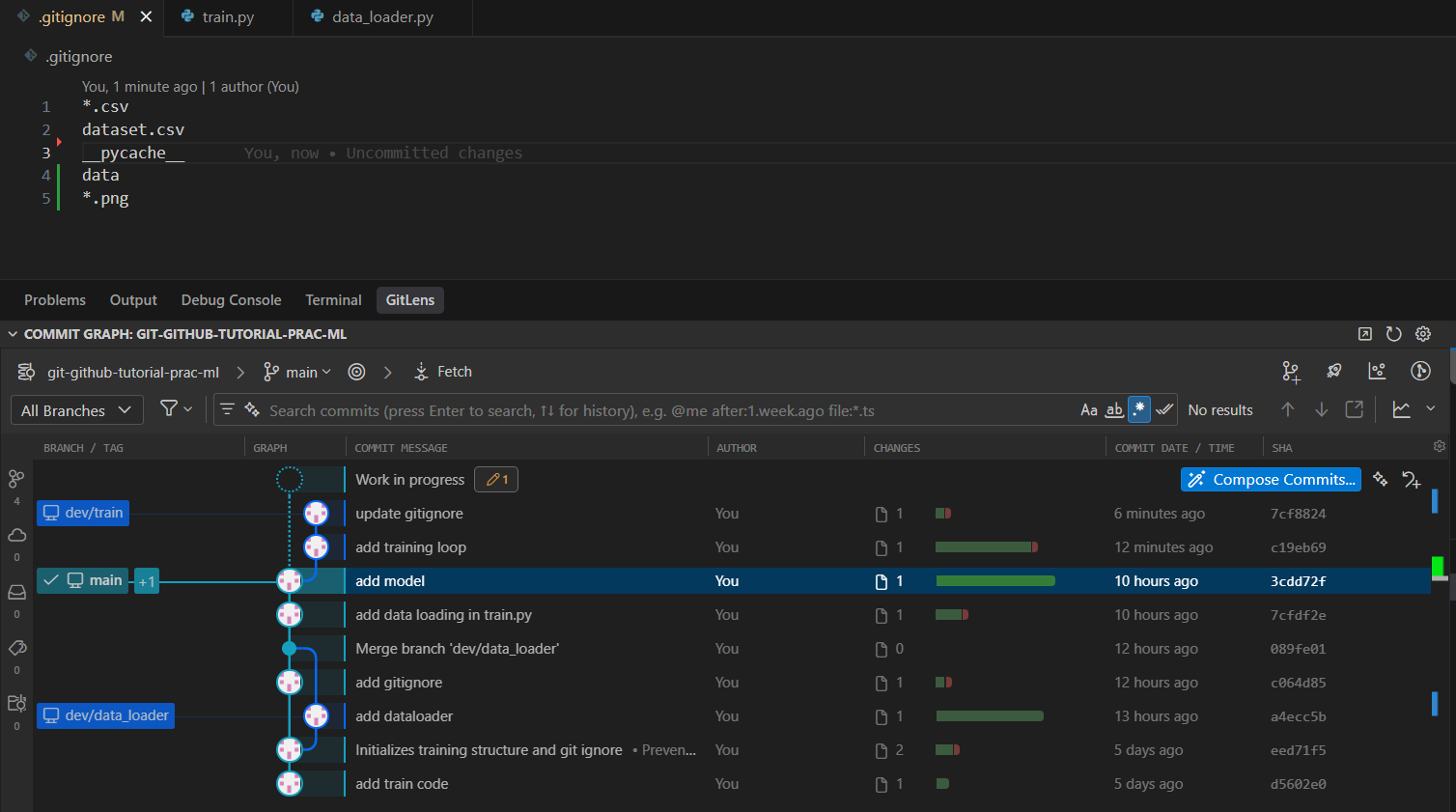The image size is (1456, 812).
Task: Expand the minimap options chevron
Action: point(1432,409)
